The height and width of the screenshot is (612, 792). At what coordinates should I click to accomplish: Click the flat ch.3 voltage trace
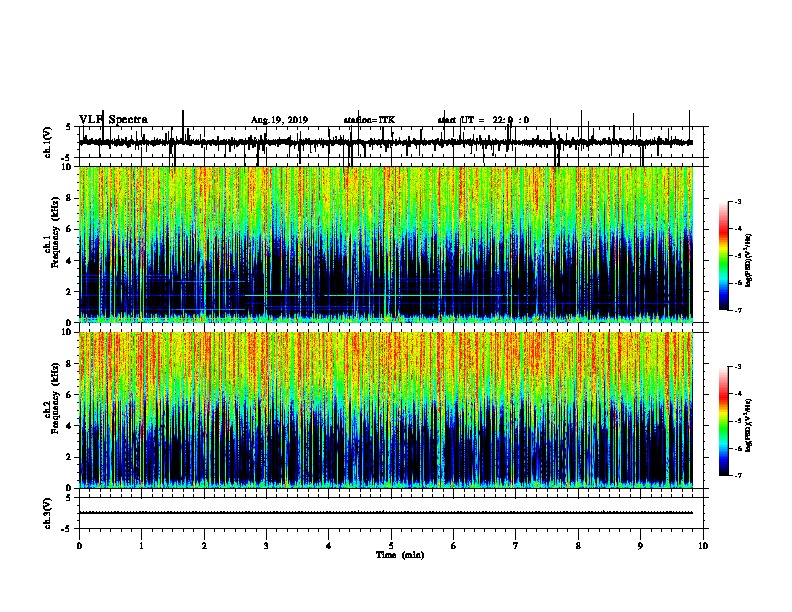pyautogui.click(x=386, y=513)
